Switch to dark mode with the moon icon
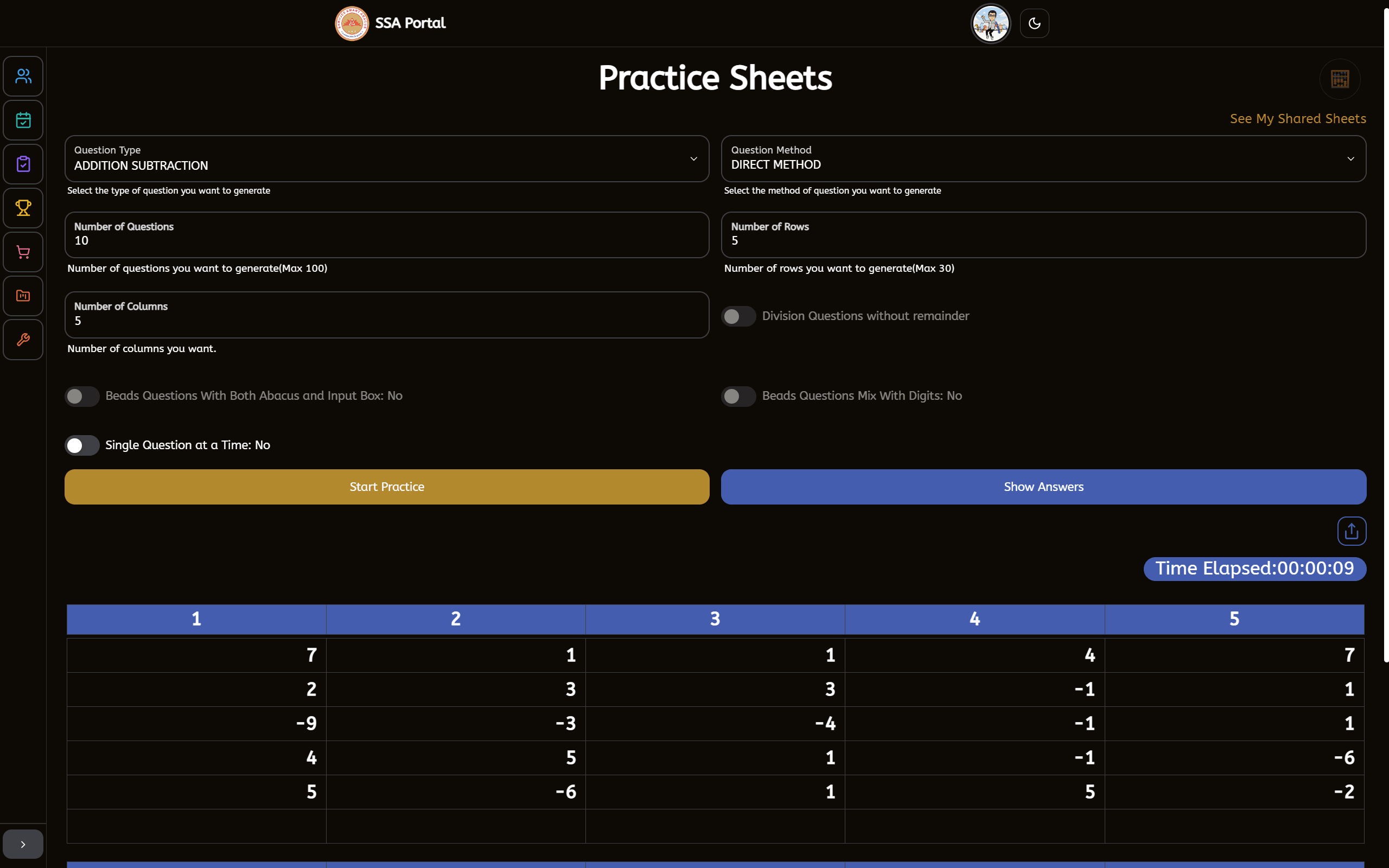Screen dimensions: 1389x868 coord(1034,23)
